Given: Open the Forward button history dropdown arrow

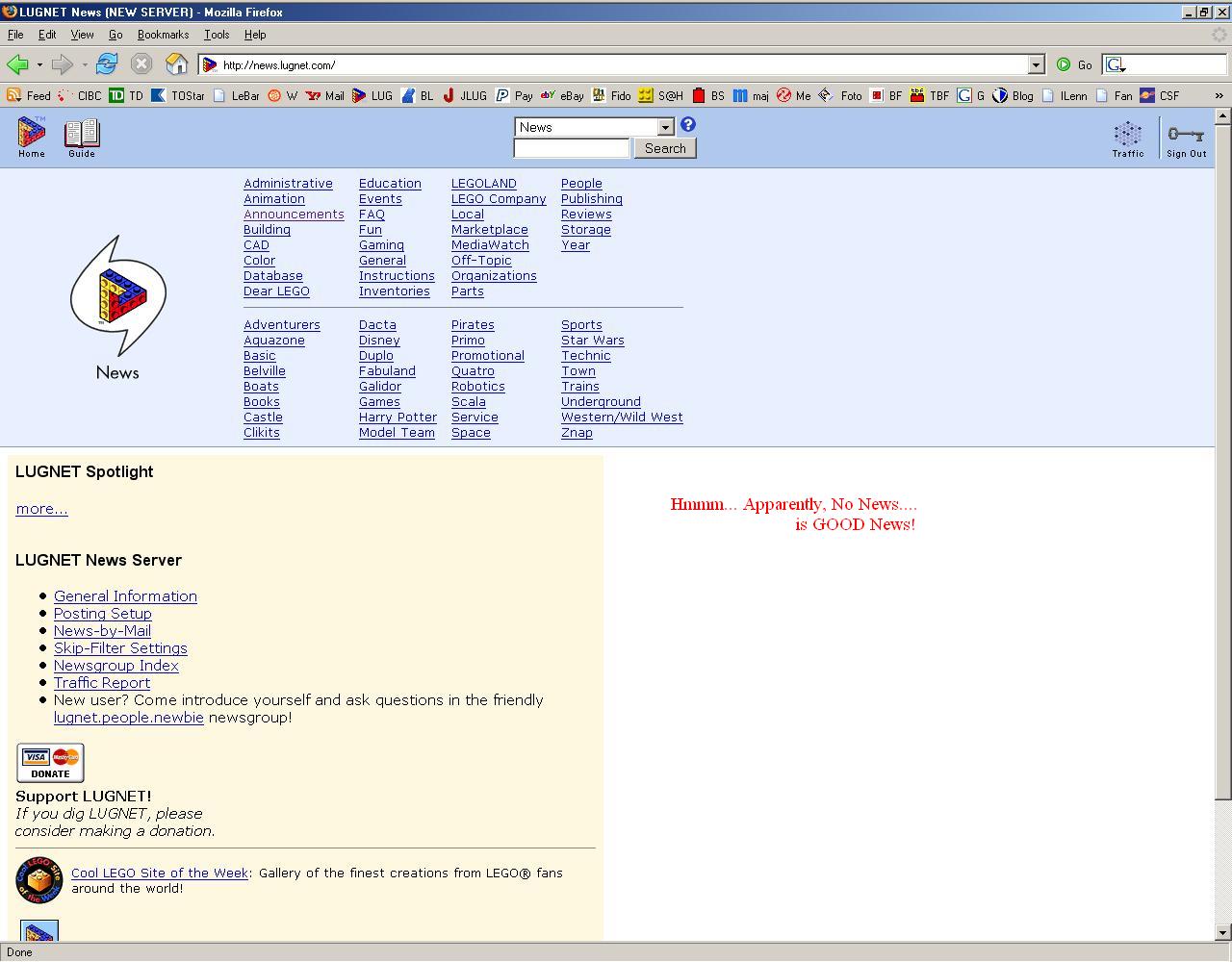Looking at the screenshot, I should 85,64.
